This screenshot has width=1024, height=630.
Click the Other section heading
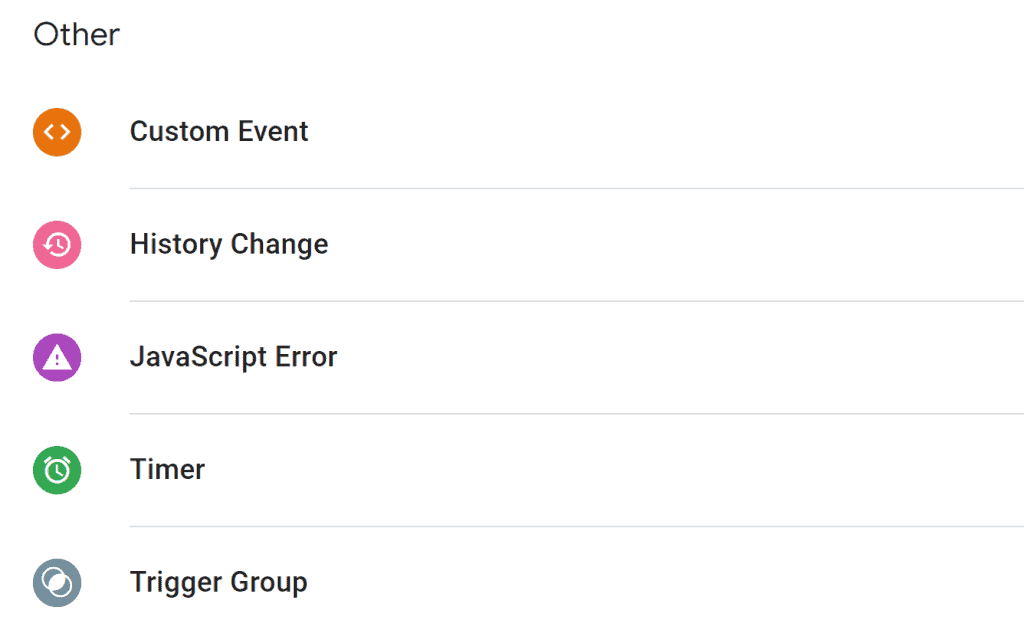(x=76, y=35)
